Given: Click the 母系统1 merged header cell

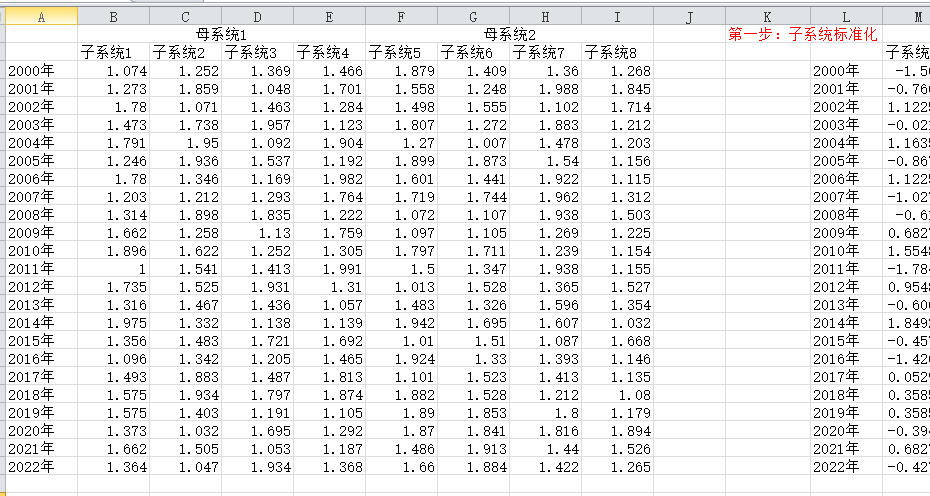Looking at the screenshot, I should 221,35.
